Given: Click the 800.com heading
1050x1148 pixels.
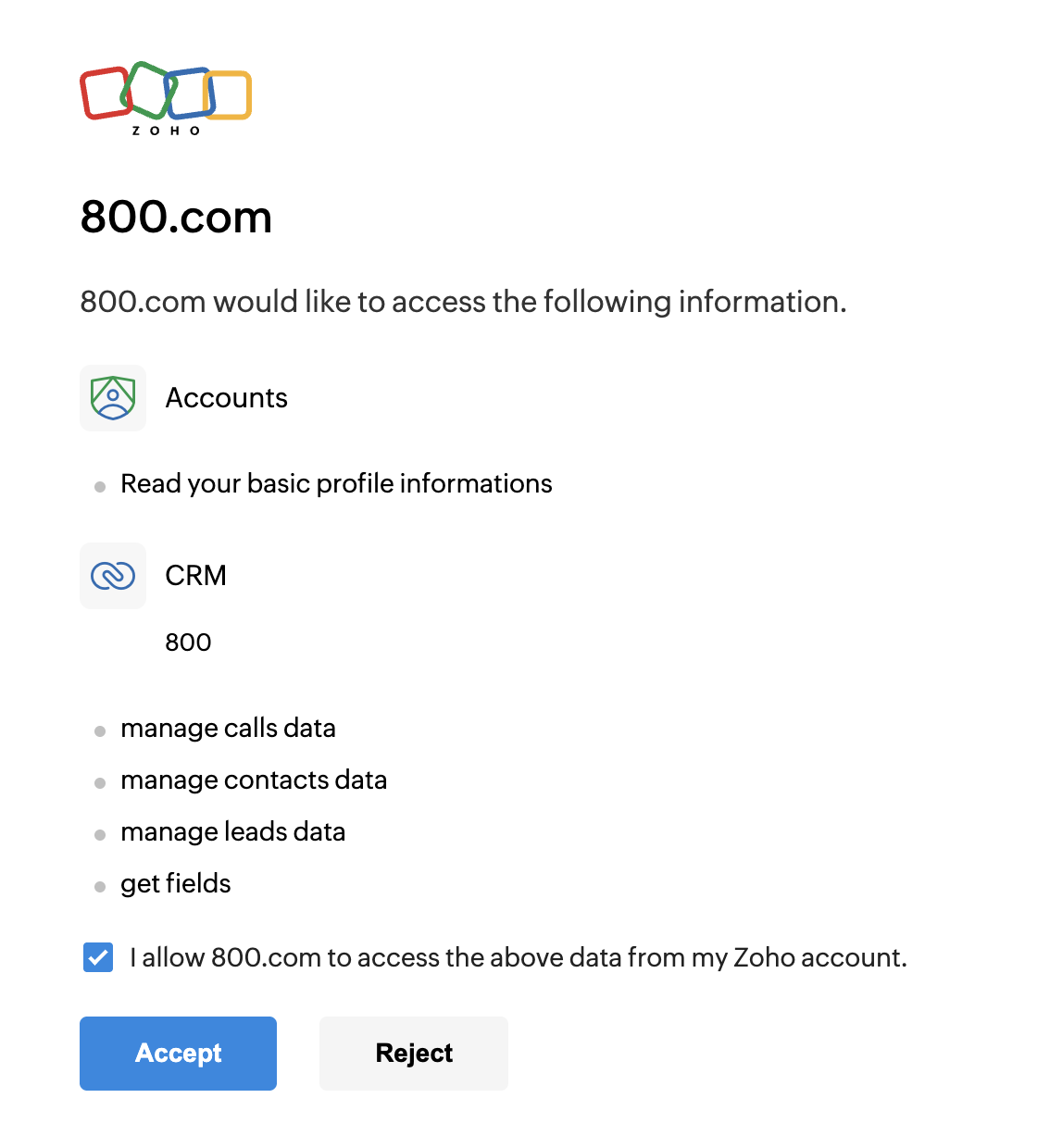Looking at the screenshot, I should pos(176,217).
